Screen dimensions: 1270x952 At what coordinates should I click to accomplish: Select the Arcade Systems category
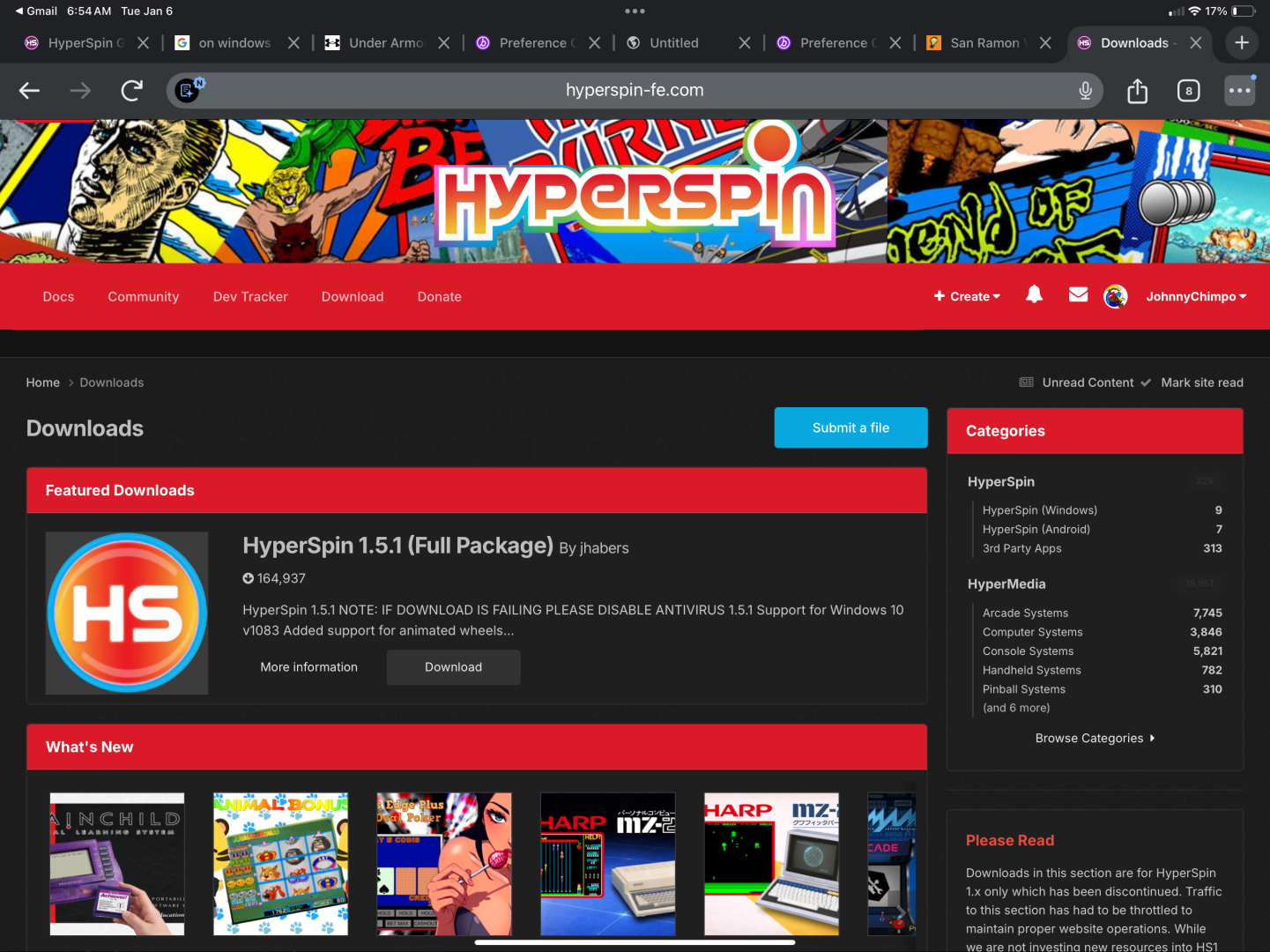point(1025,614)
